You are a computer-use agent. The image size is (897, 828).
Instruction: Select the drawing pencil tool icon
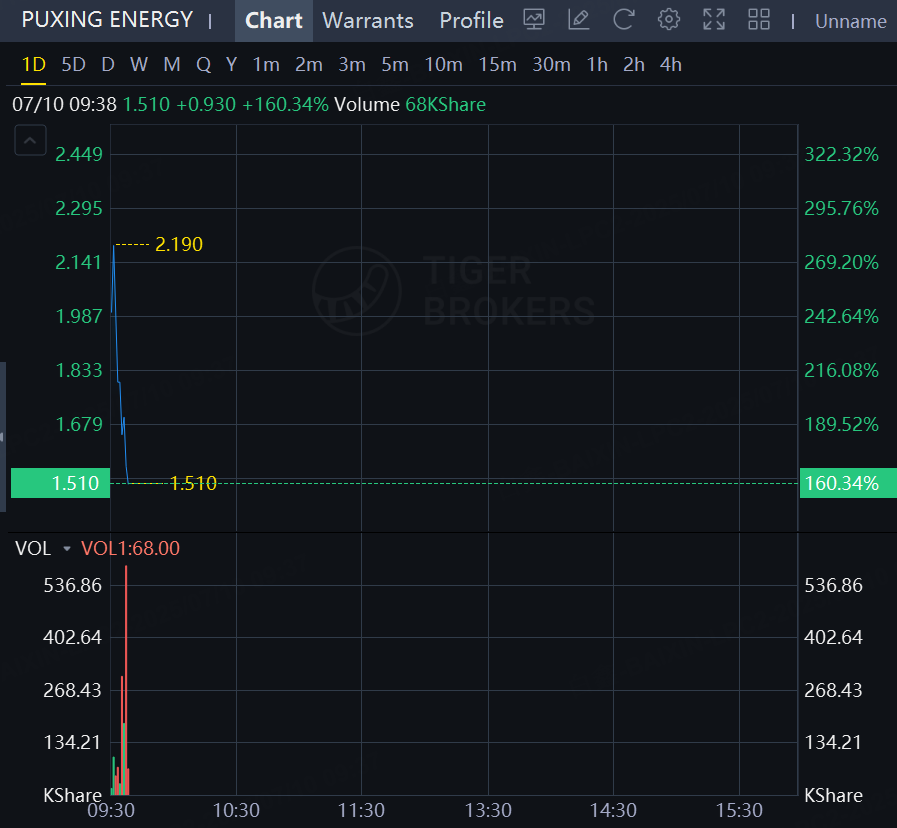579,20
